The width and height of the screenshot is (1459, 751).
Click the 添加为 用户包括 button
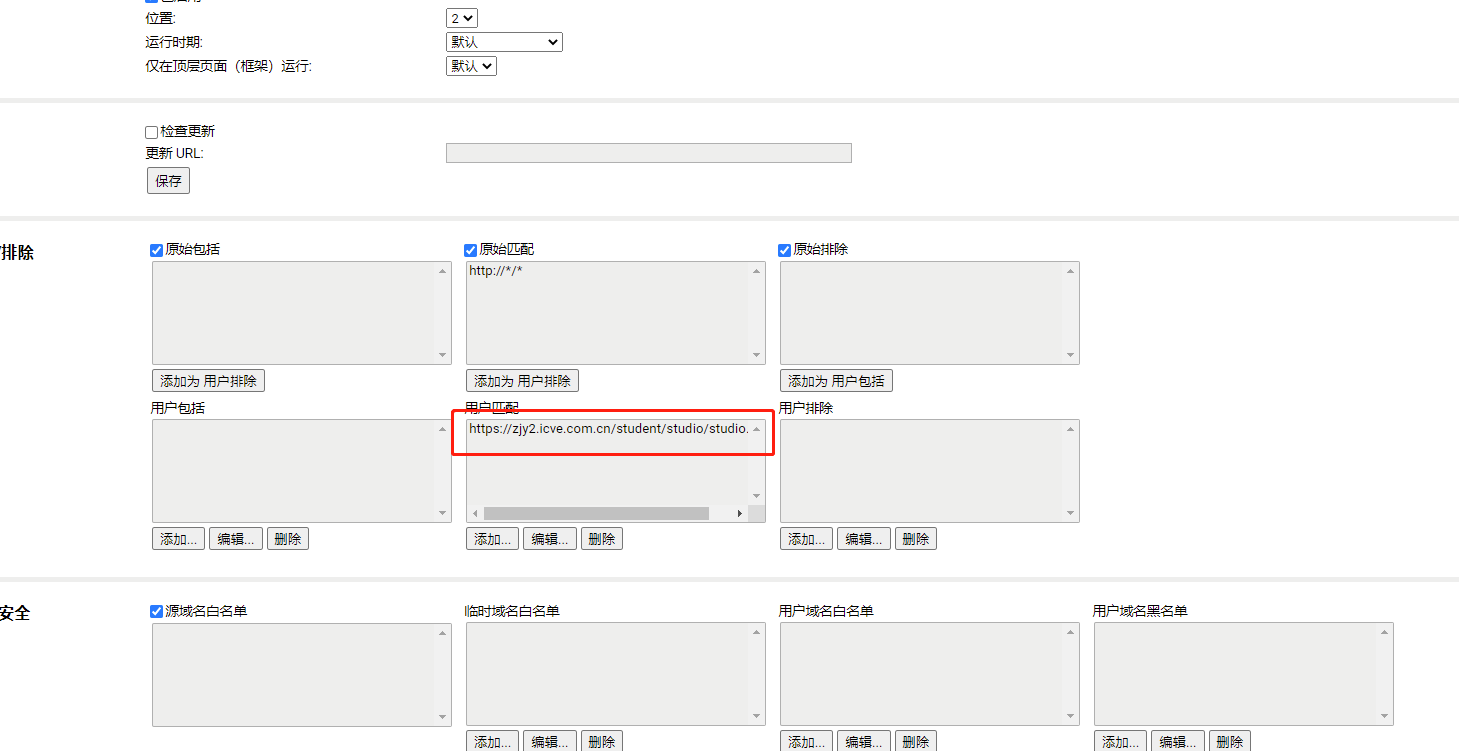836,380
